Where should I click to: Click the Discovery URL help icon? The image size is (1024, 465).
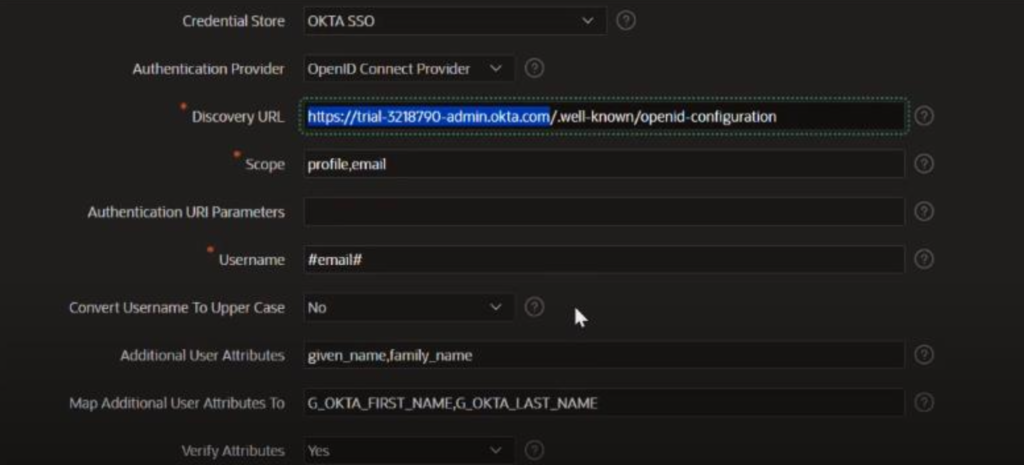click(x=924, y=116)
